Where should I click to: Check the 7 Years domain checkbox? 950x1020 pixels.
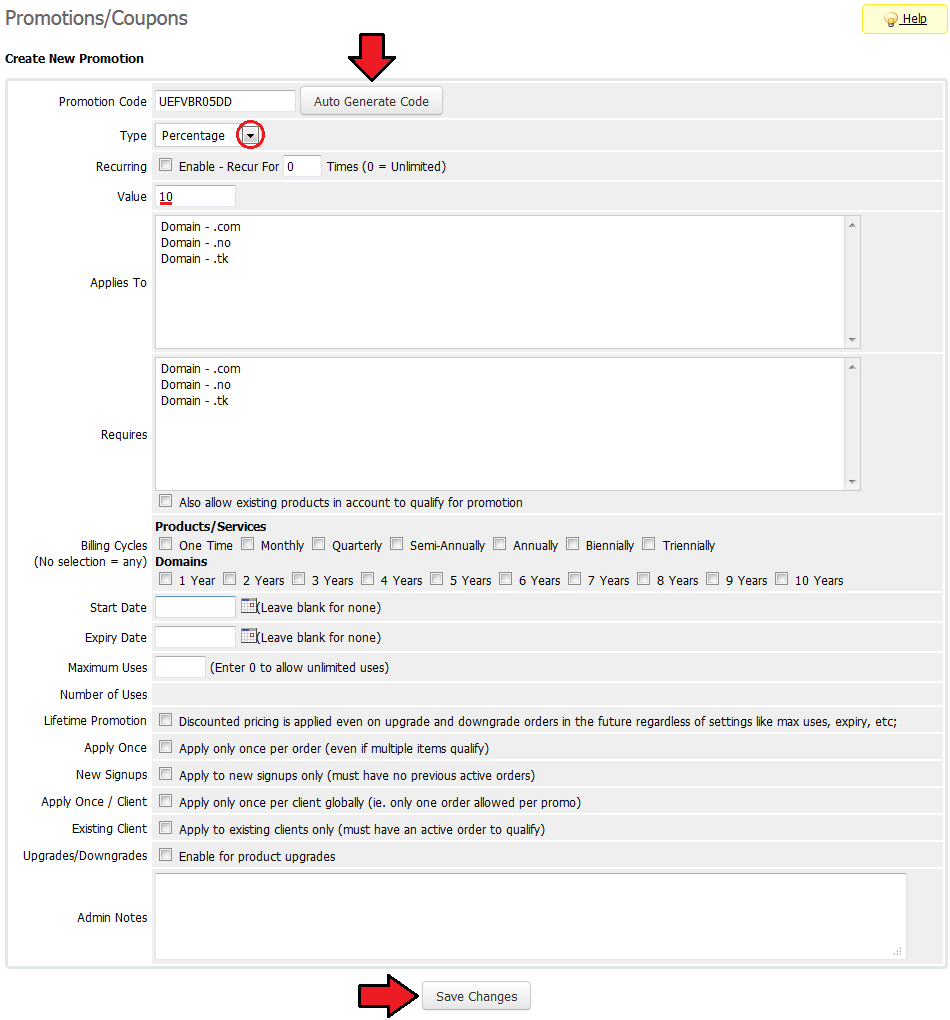click(575, 579)
